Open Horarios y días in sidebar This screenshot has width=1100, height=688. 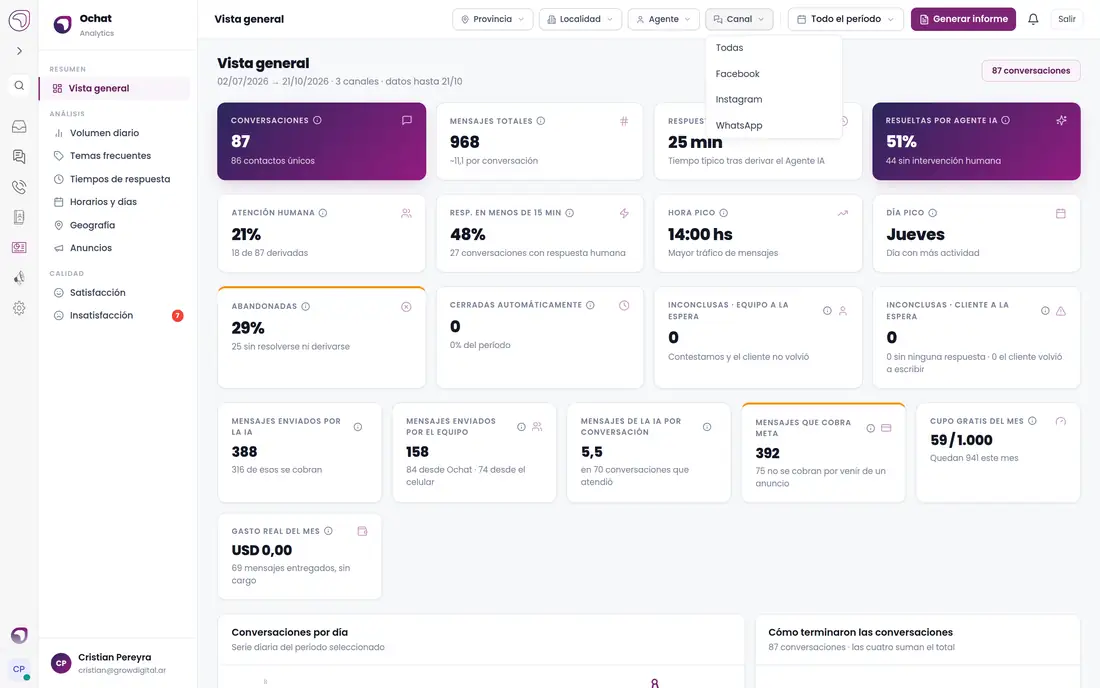[x=115, y=202]
